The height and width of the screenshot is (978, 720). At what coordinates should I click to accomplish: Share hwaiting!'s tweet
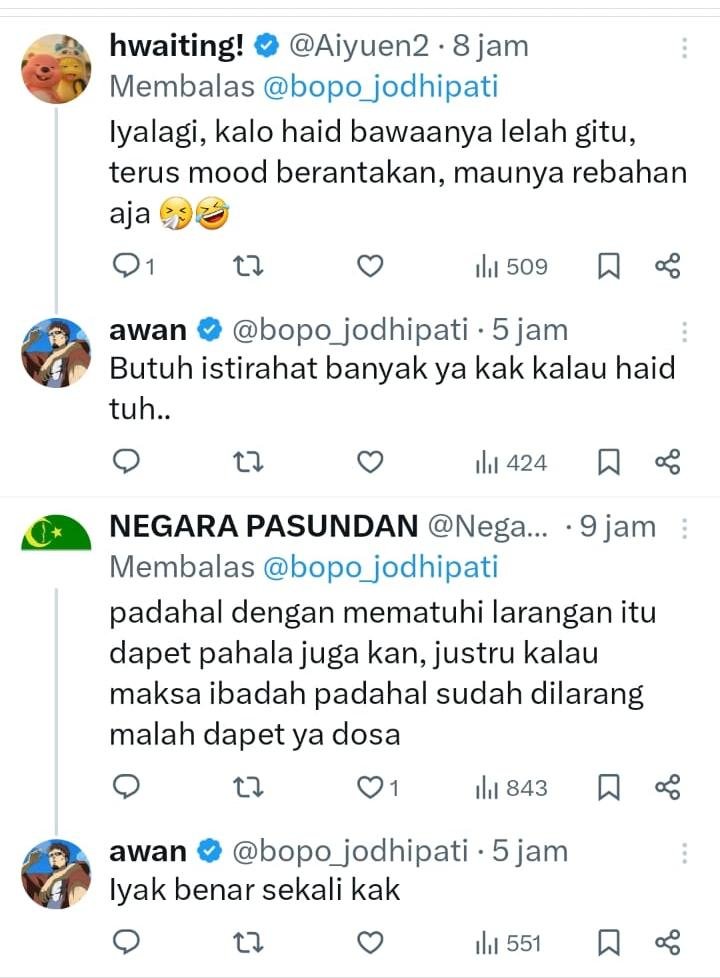click(667, 267)
